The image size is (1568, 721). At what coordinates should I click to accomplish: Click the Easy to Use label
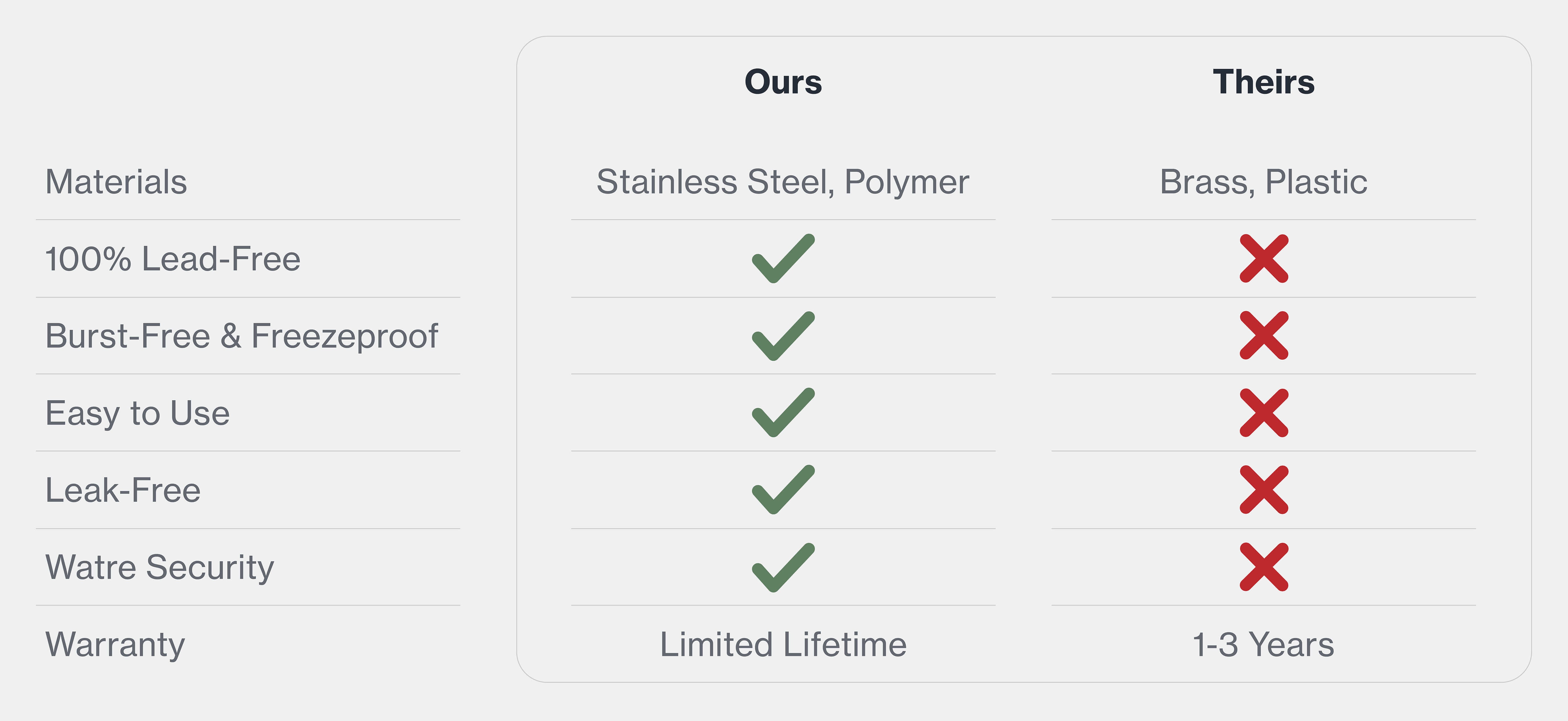pos(138,414)
